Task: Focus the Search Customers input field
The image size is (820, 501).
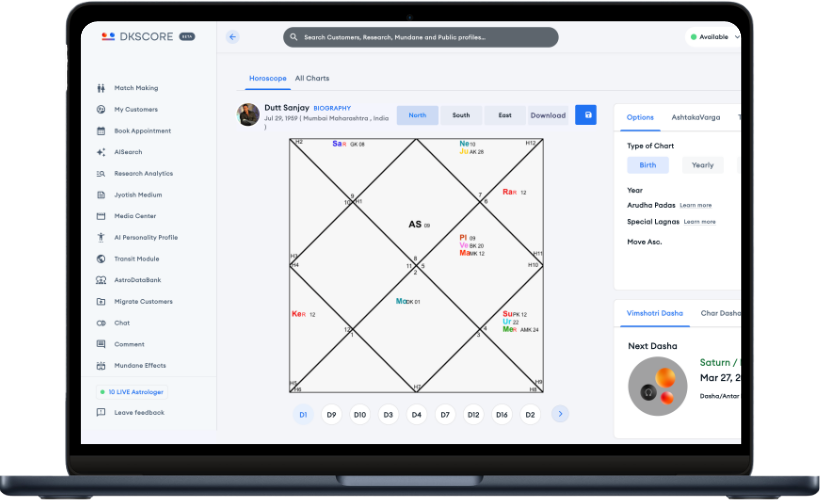Action: click(421, 37)
